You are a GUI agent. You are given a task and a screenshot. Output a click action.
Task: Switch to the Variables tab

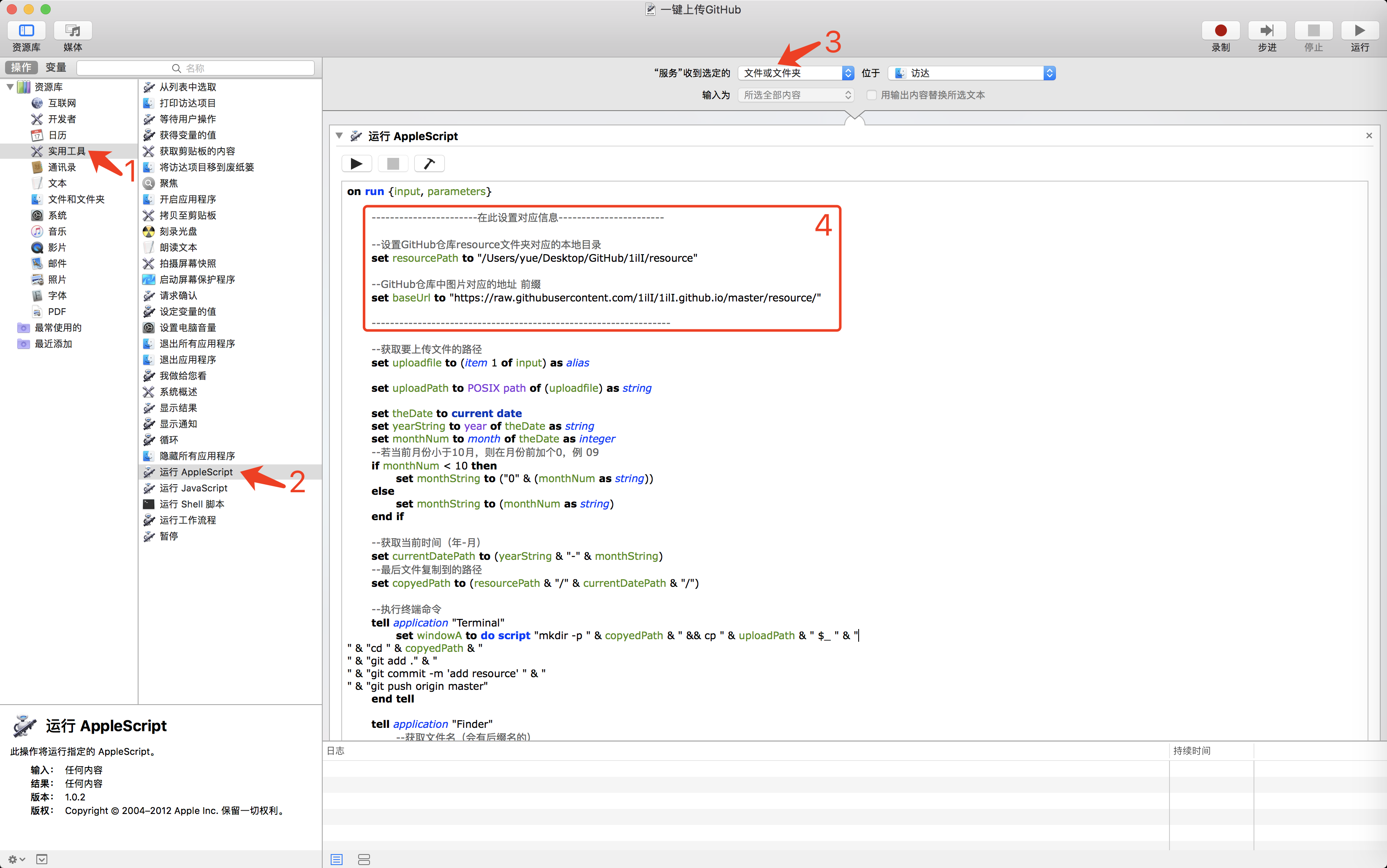pyautogui.click(x=56, y=68)
